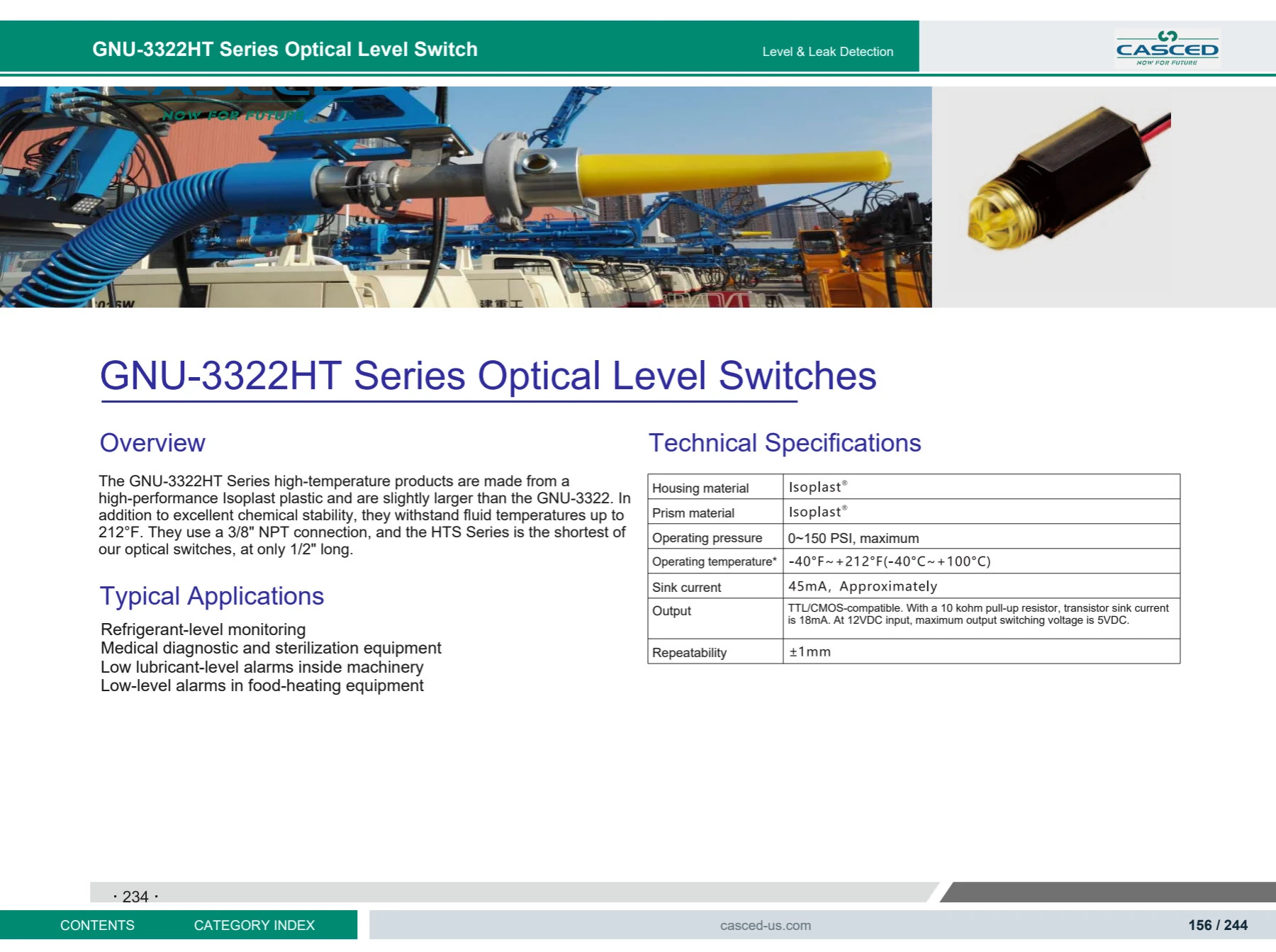Click the 45mA, Approximately value
The width and height of the screenshot is (1276, 952).
click(863, 586)
